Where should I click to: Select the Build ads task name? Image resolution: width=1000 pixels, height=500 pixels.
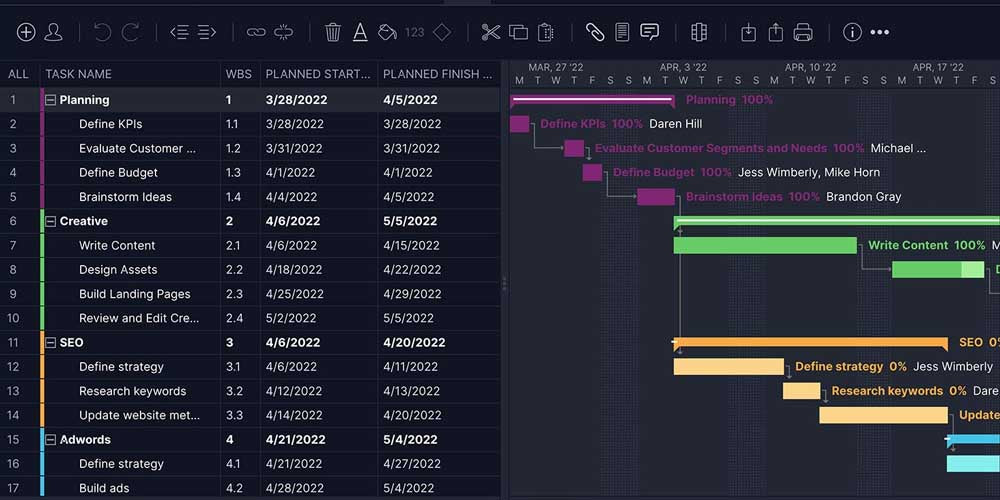pos(104,488)
